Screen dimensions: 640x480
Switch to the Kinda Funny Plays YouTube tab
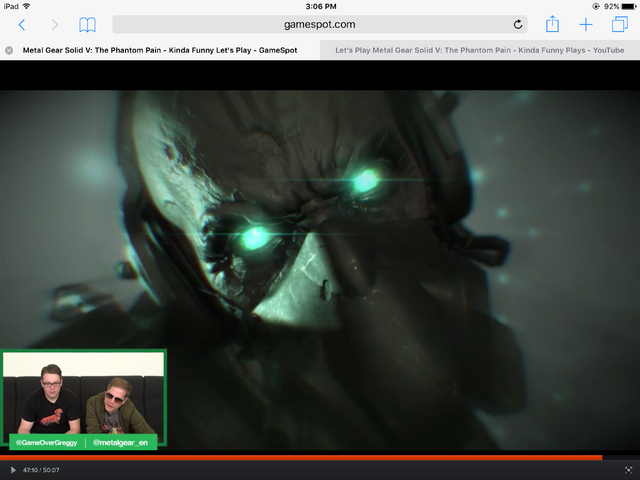(480, 50)
